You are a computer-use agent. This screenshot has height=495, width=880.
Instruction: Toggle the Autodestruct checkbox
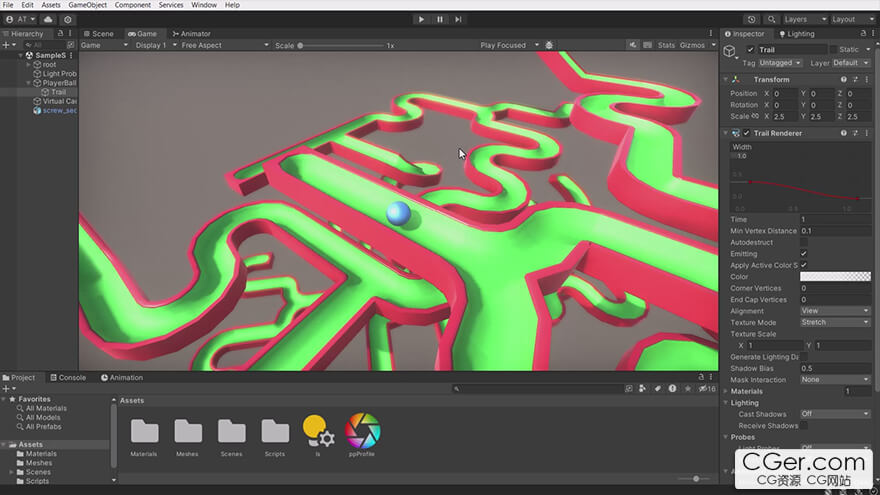point(804,242)
